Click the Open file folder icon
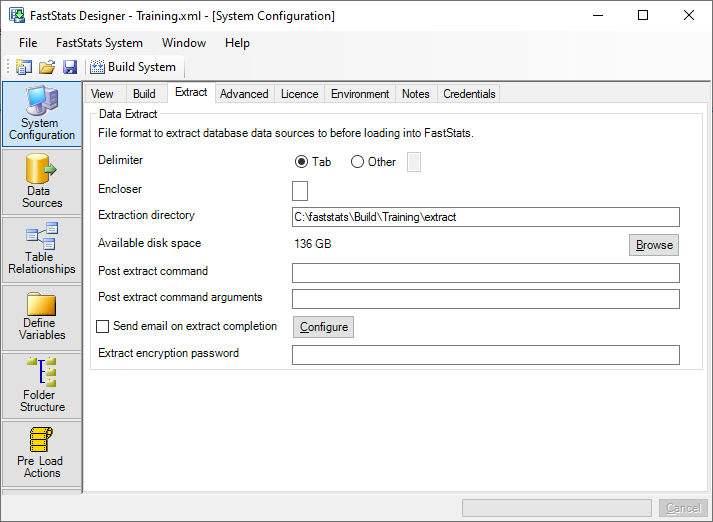This screenshot has height=522, width=713. pyautogui.click(x=47, y=67)
